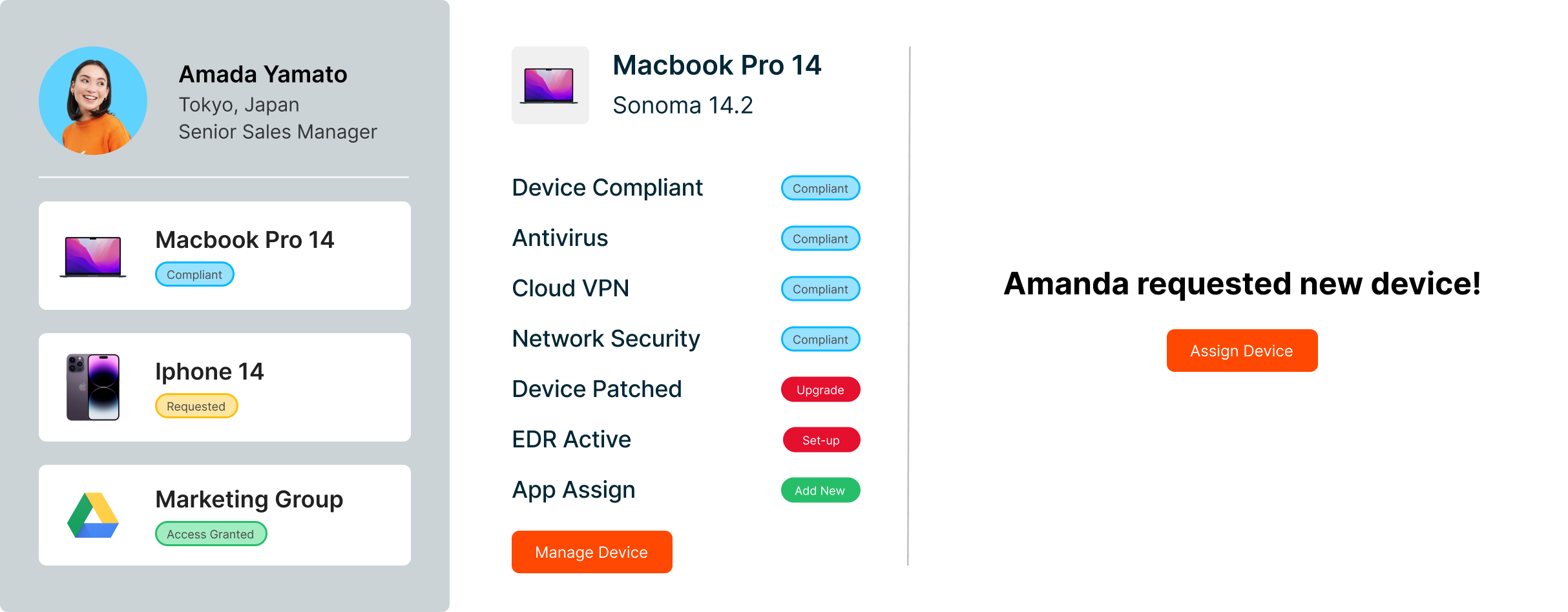Viewport: 1568px width, 612px height.
Task: Click the Access Granted badge
Action: 211,534
